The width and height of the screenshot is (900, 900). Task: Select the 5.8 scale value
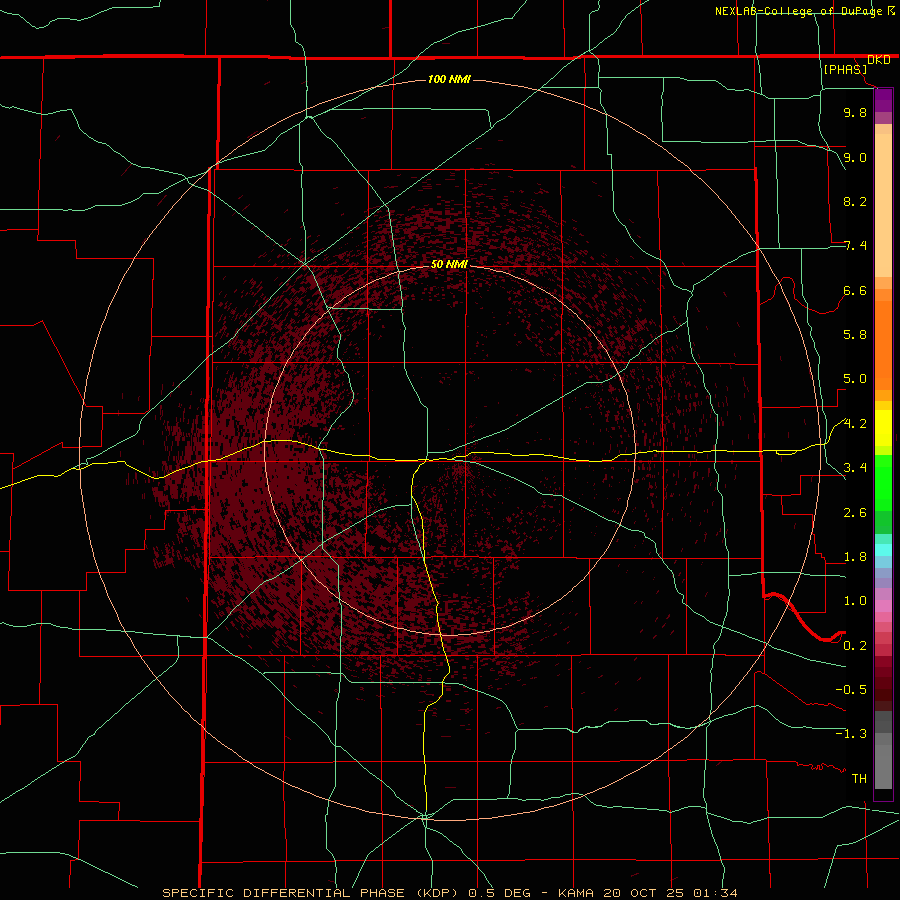[x=855, y=335]
